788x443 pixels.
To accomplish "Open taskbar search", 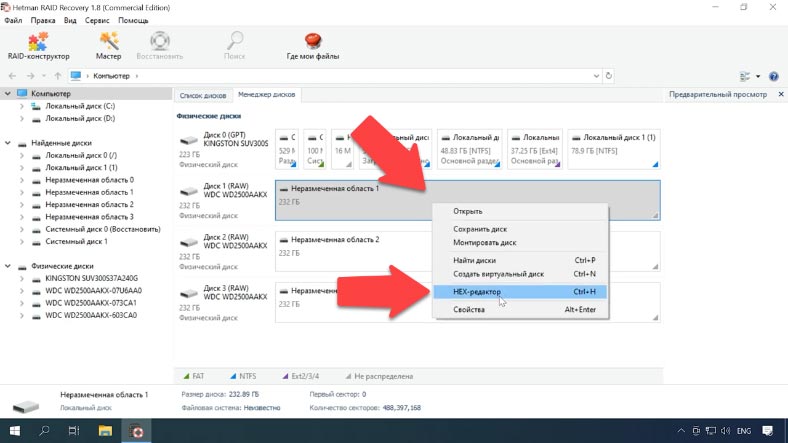I will pyautogui.click(x=44, y=431).
